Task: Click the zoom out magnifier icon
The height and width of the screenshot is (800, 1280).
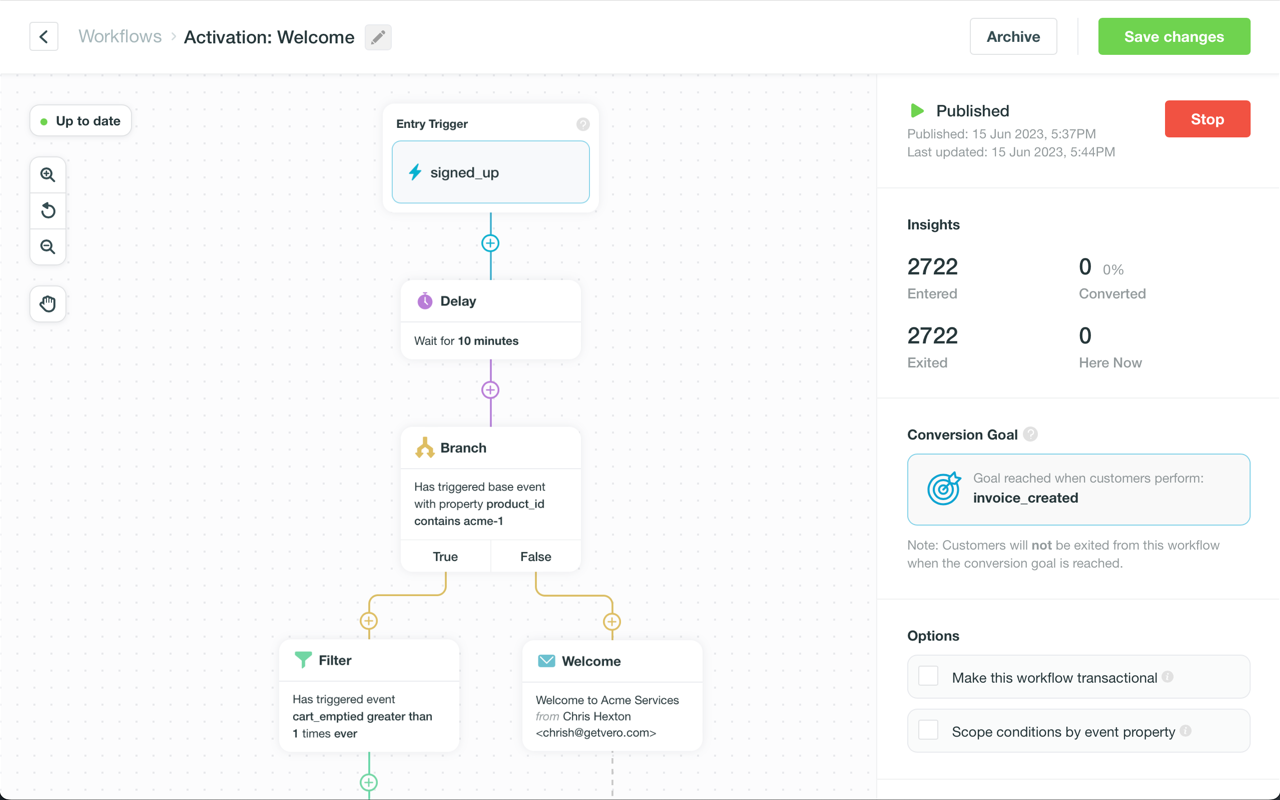Action: [48, 247]
